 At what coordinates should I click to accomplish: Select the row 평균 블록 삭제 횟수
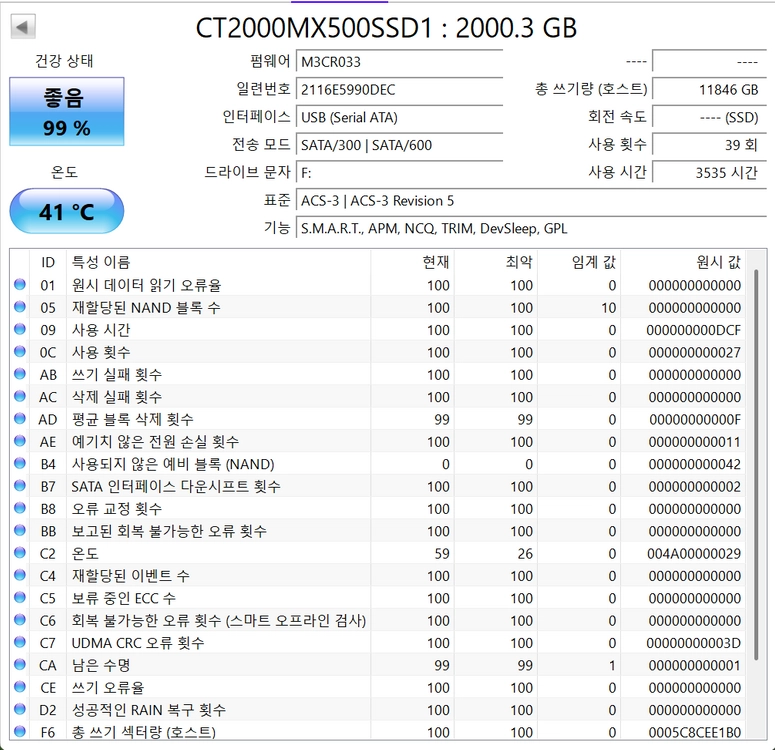click(378, 419)
